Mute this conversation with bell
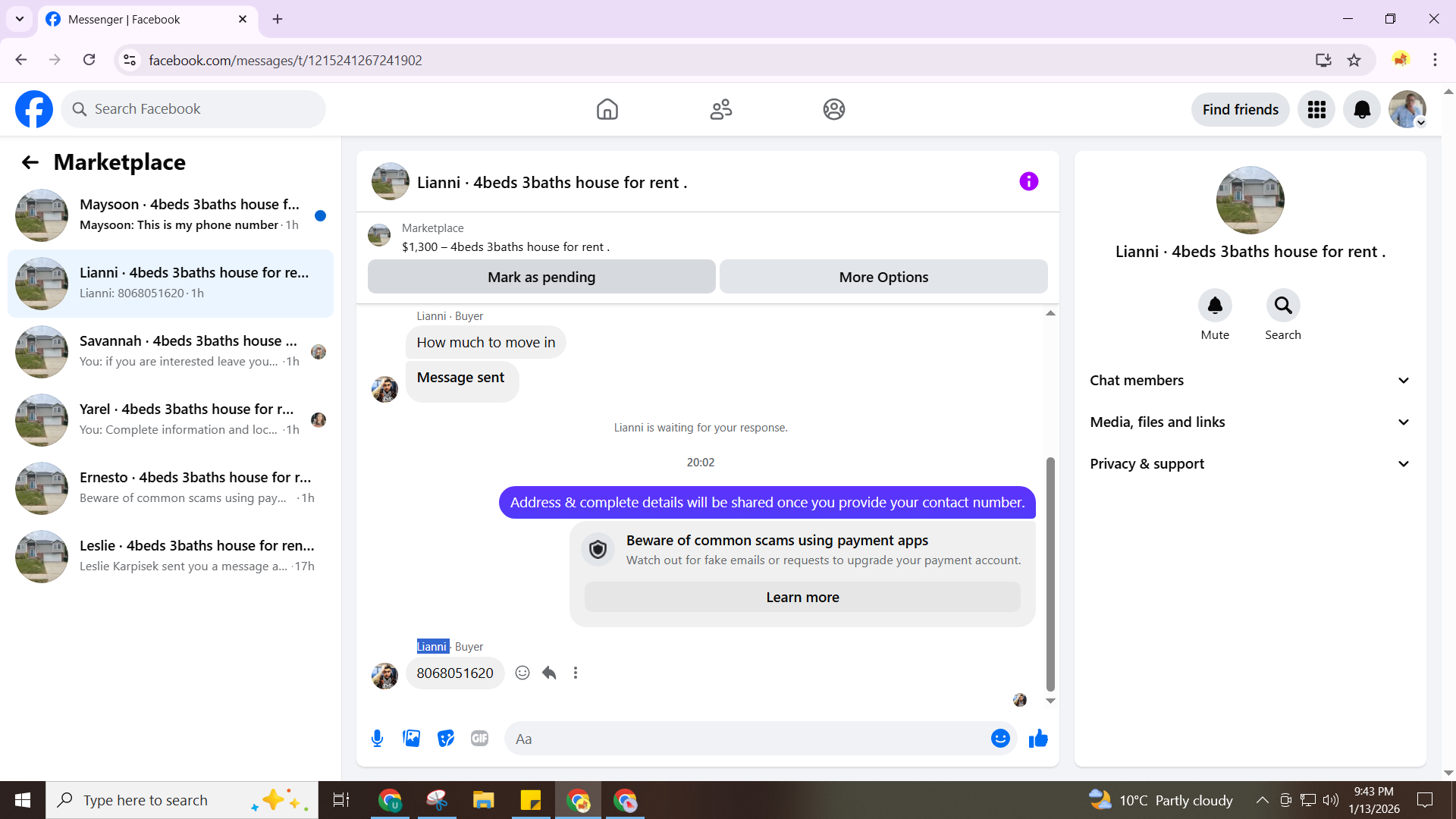The height and width of the screenshot is (819, 1456). tap(1215, 306)
